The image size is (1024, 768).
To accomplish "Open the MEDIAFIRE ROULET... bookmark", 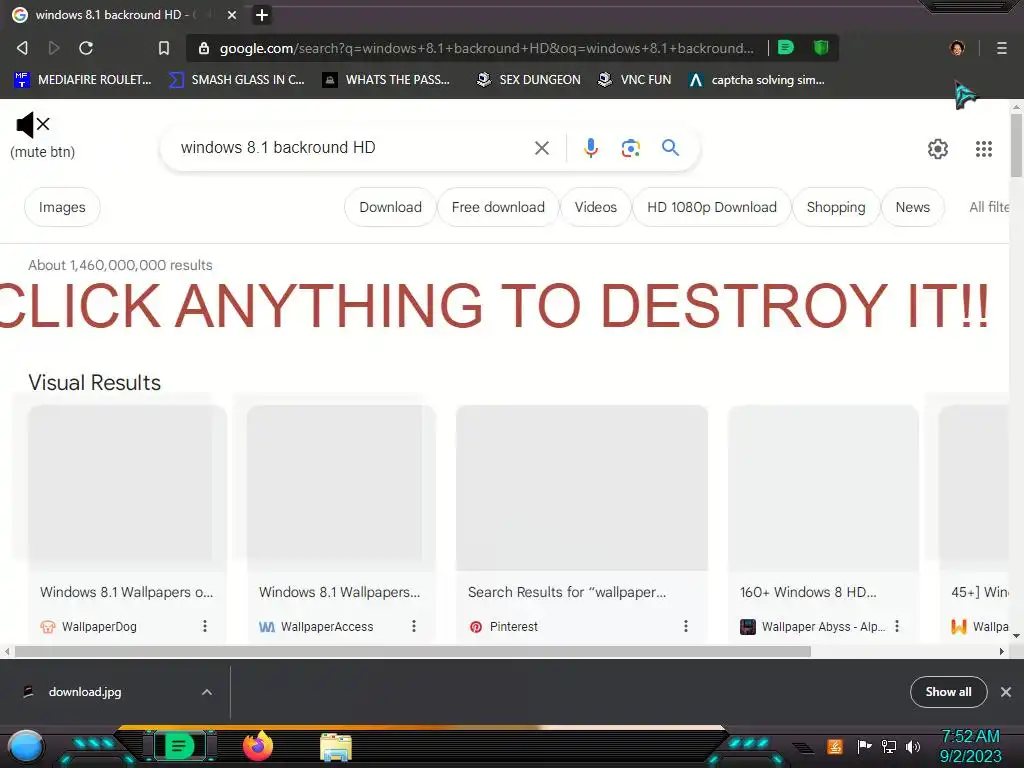I will click(83, 80).
